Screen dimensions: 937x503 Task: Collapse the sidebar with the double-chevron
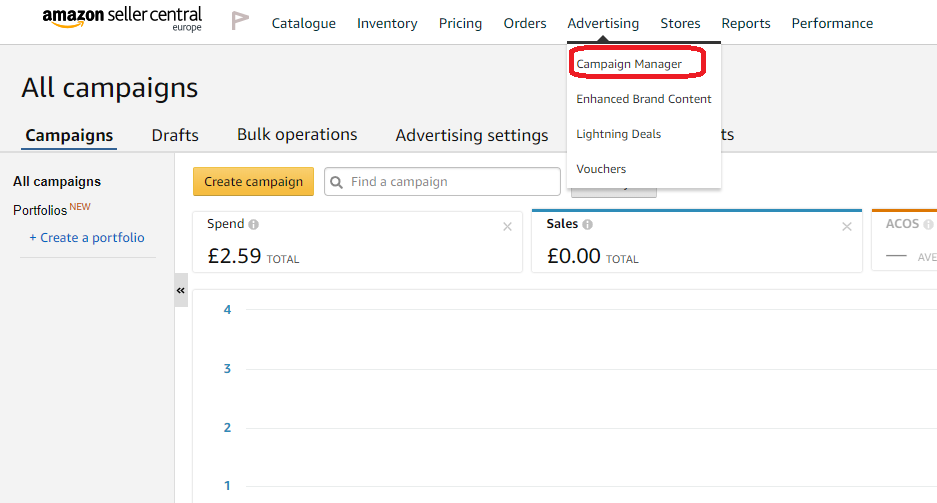point(180,290)
